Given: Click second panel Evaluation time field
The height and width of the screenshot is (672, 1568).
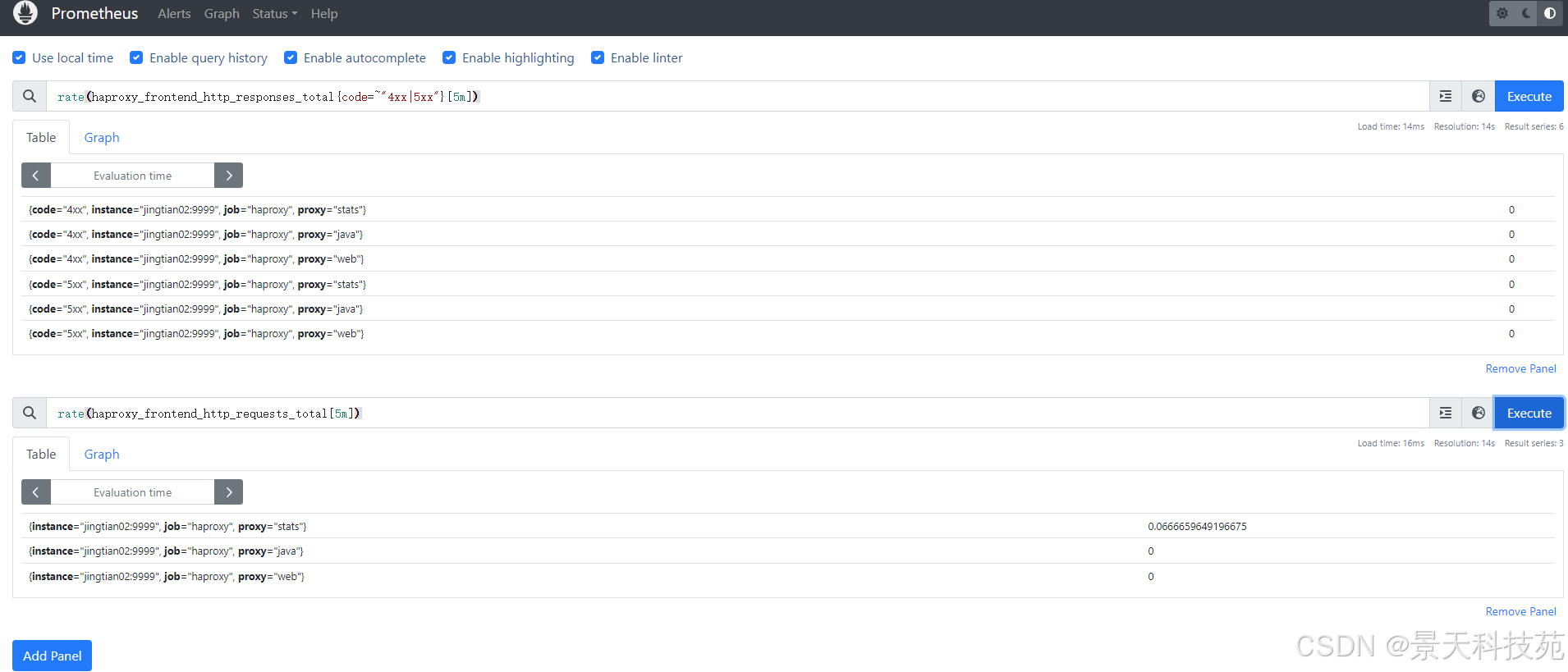Looking at the screenshot, I should (132, 492).
